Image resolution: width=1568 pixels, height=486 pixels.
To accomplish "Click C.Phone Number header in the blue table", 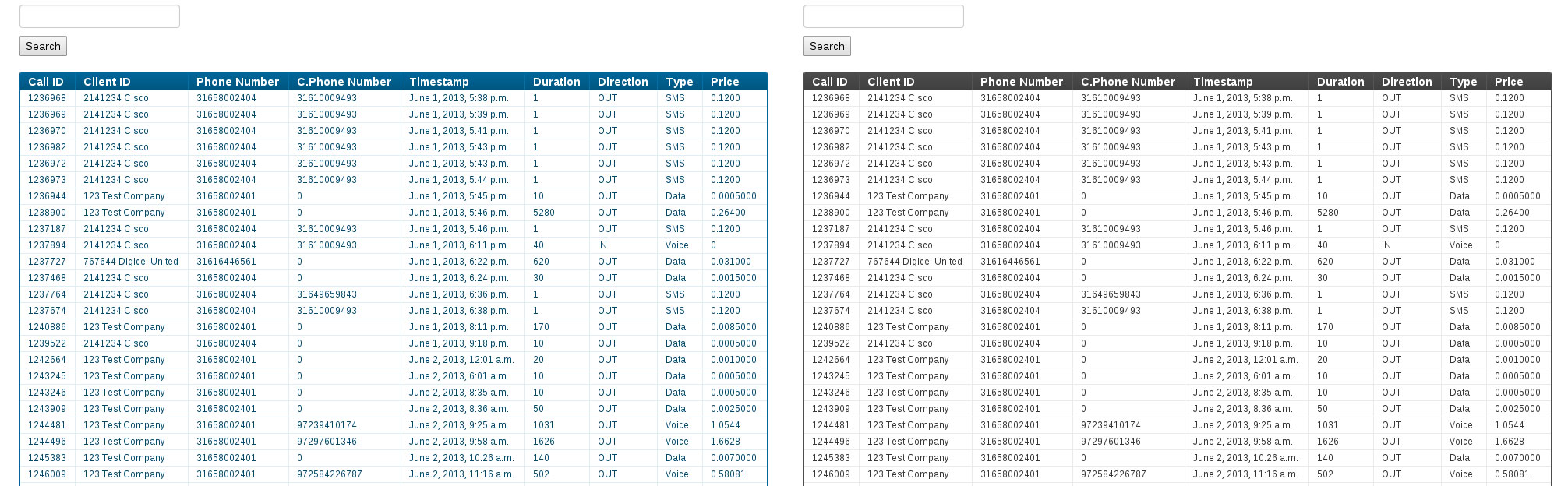I will tap(344, 82).
